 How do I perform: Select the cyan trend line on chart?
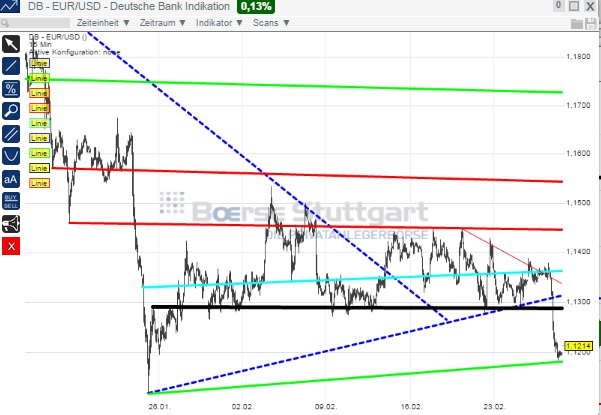point(352,279)
